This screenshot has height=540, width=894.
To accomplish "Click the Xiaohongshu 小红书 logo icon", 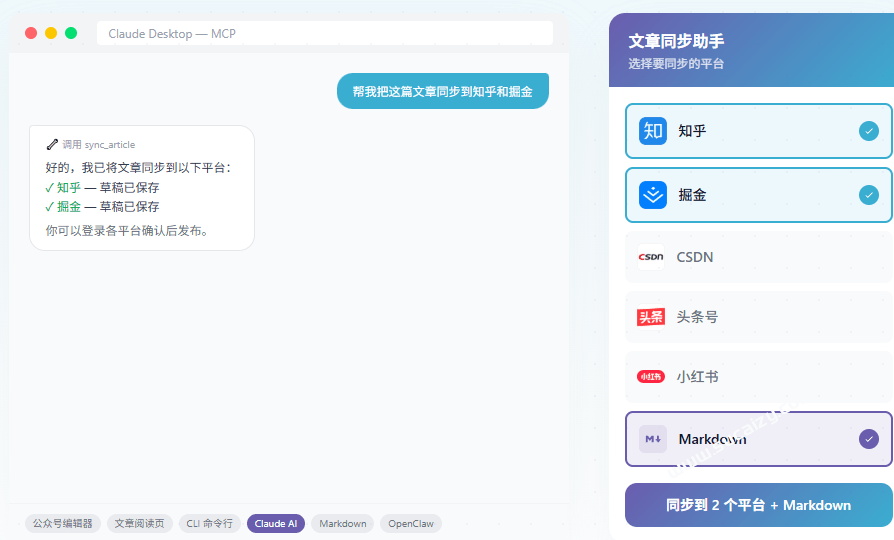I will point(651,377).
